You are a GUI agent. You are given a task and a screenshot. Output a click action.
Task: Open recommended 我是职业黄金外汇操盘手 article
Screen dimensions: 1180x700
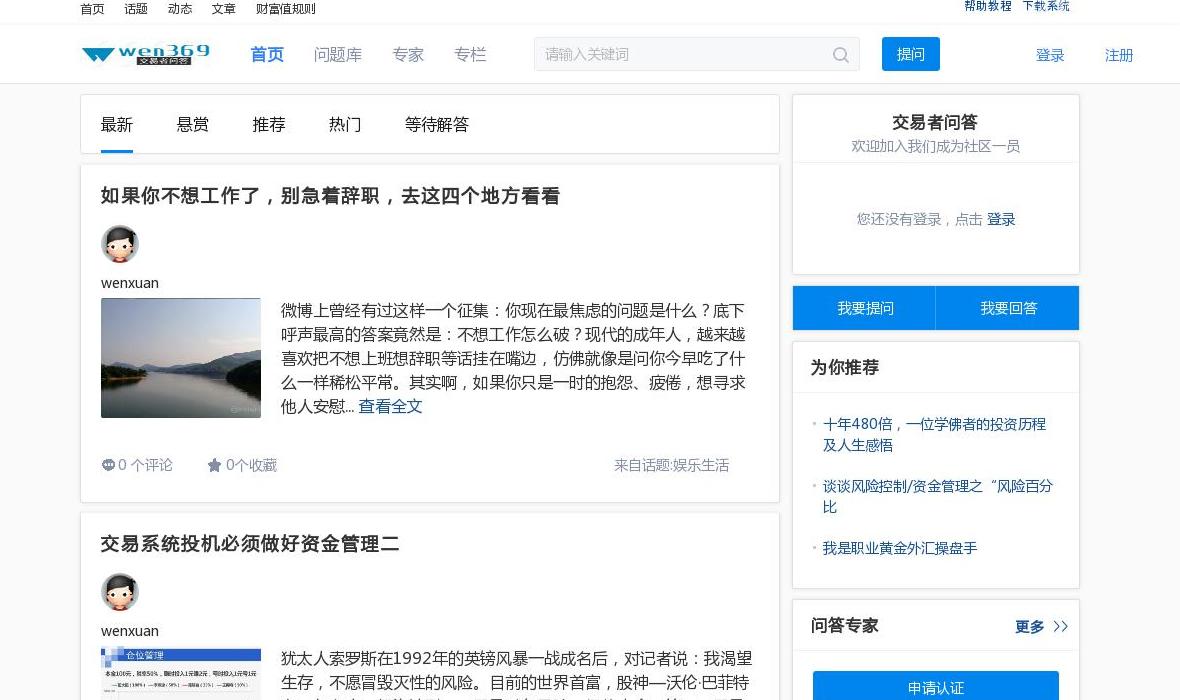click(x=899, y=548)
